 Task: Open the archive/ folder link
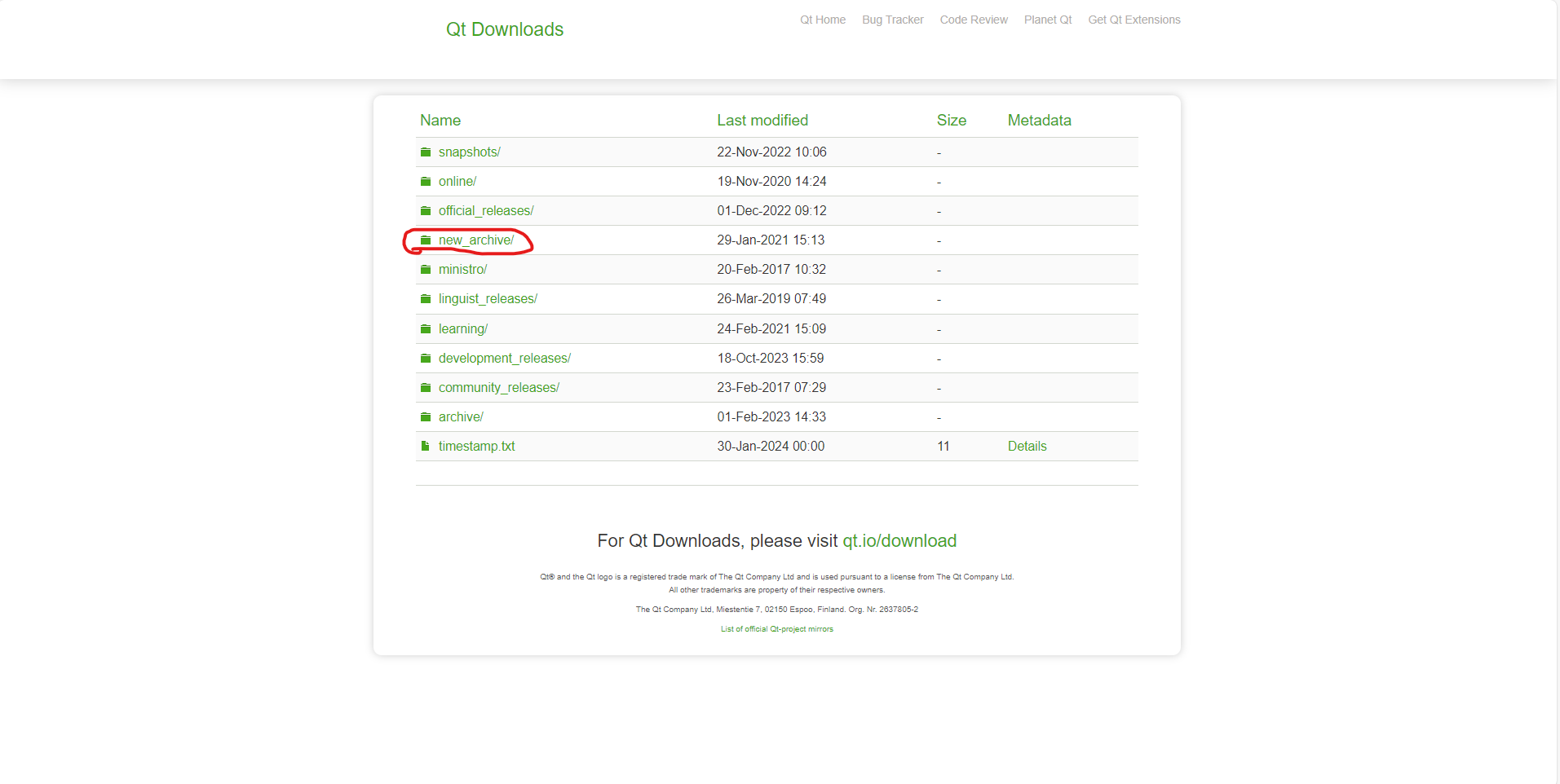pos(461,417)
